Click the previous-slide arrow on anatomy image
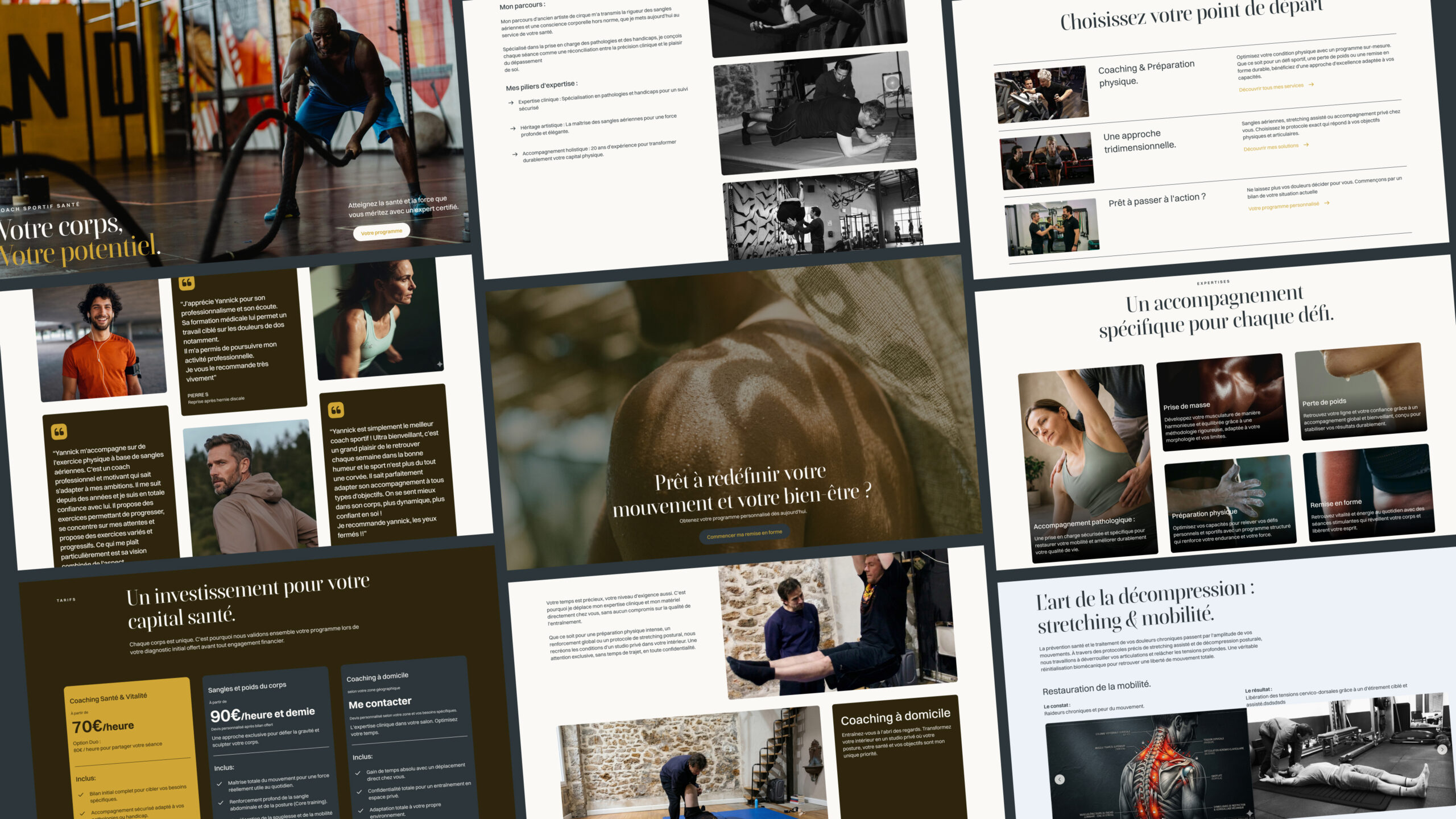Screen dimensions: 1456x819 (1060, 779)
